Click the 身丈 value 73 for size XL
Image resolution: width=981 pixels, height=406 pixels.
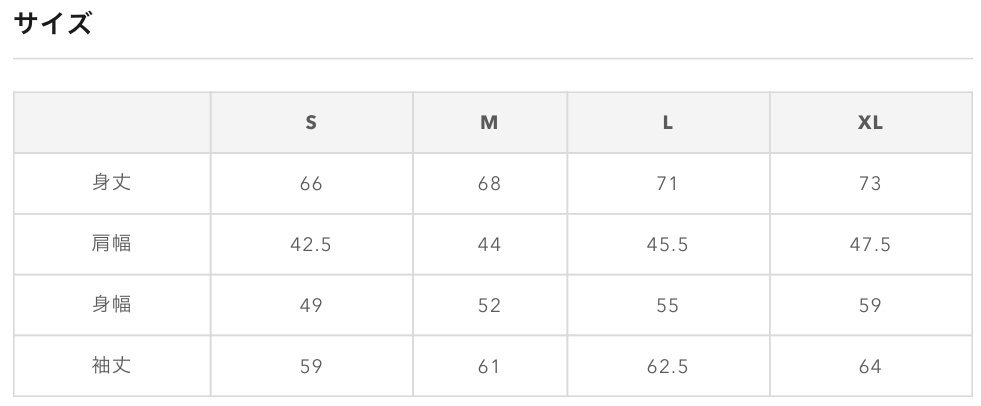(x=870, y=184)
